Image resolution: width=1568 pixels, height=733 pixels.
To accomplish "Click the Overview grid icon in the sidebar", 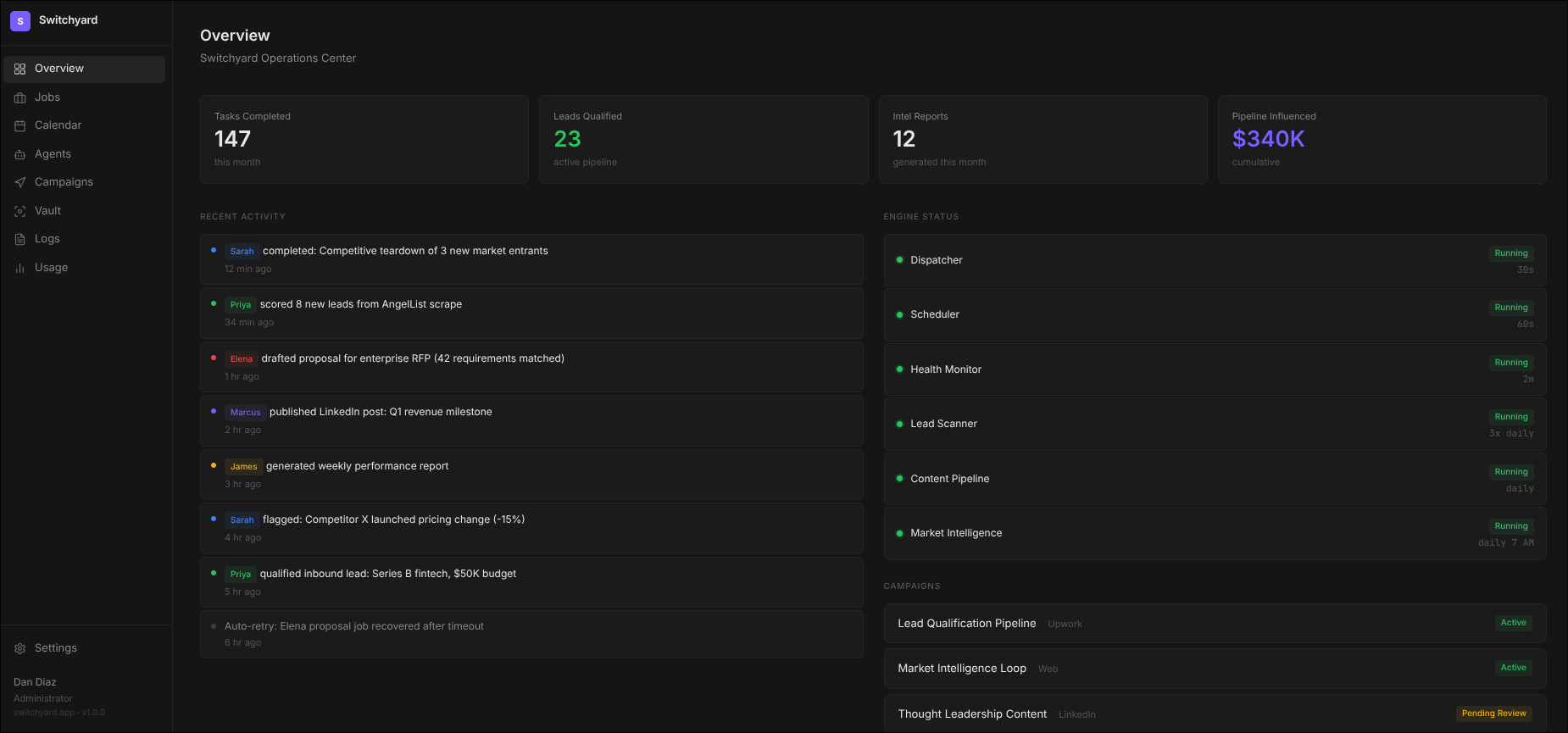I will (19, 69).
